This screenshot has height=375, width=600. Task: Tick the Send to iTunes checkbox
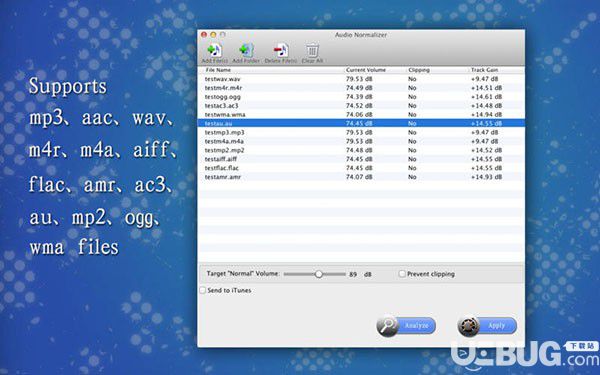coord(203,290)
